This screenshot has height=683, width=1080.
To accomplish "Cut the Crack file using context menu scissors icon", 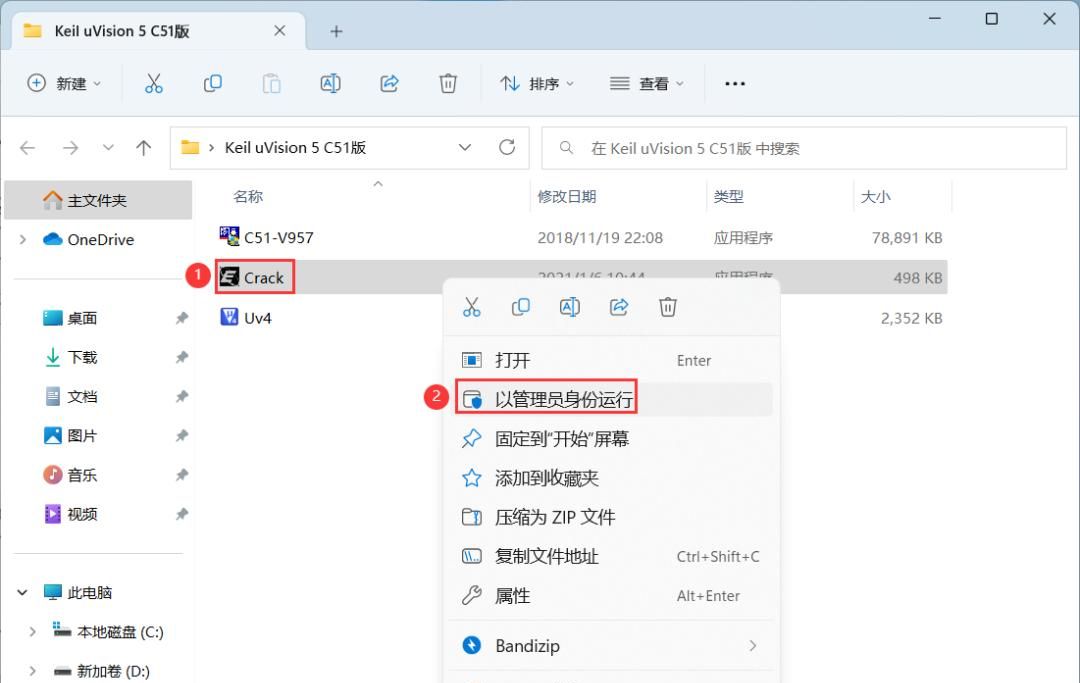I will pos(472,307).
